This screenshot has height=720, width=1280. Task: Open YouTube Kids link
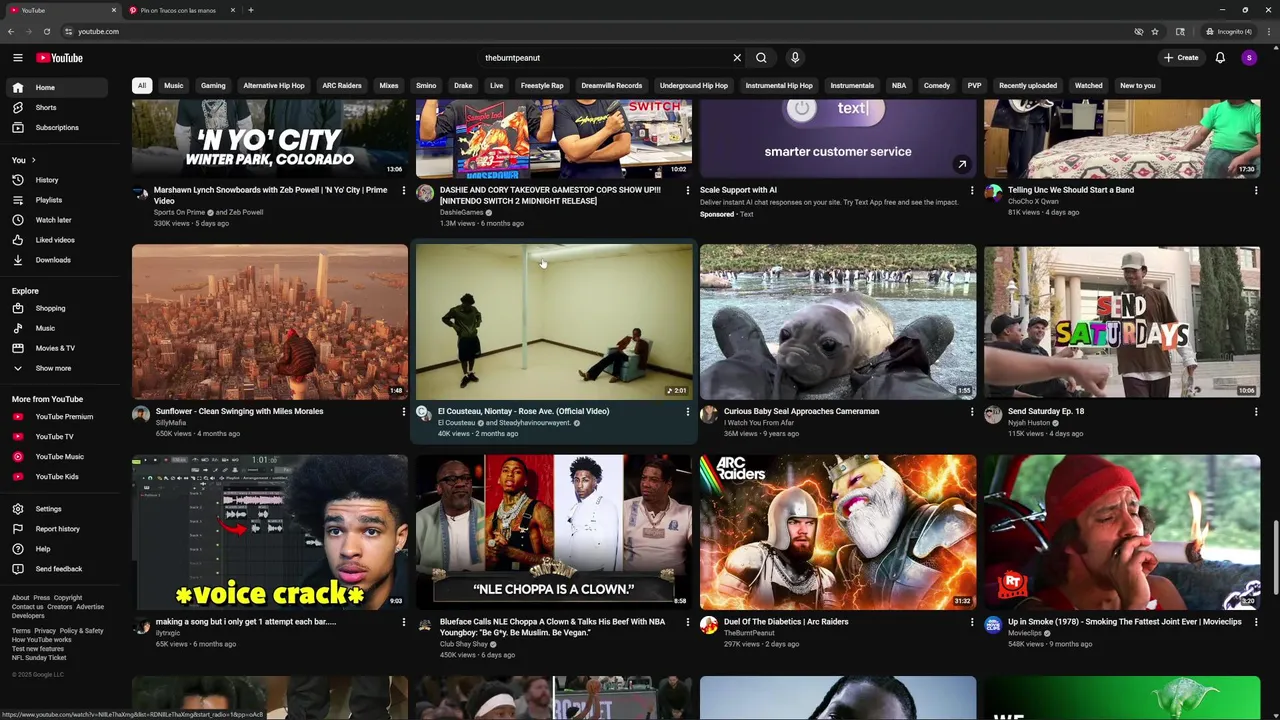(x=59, y=477)
